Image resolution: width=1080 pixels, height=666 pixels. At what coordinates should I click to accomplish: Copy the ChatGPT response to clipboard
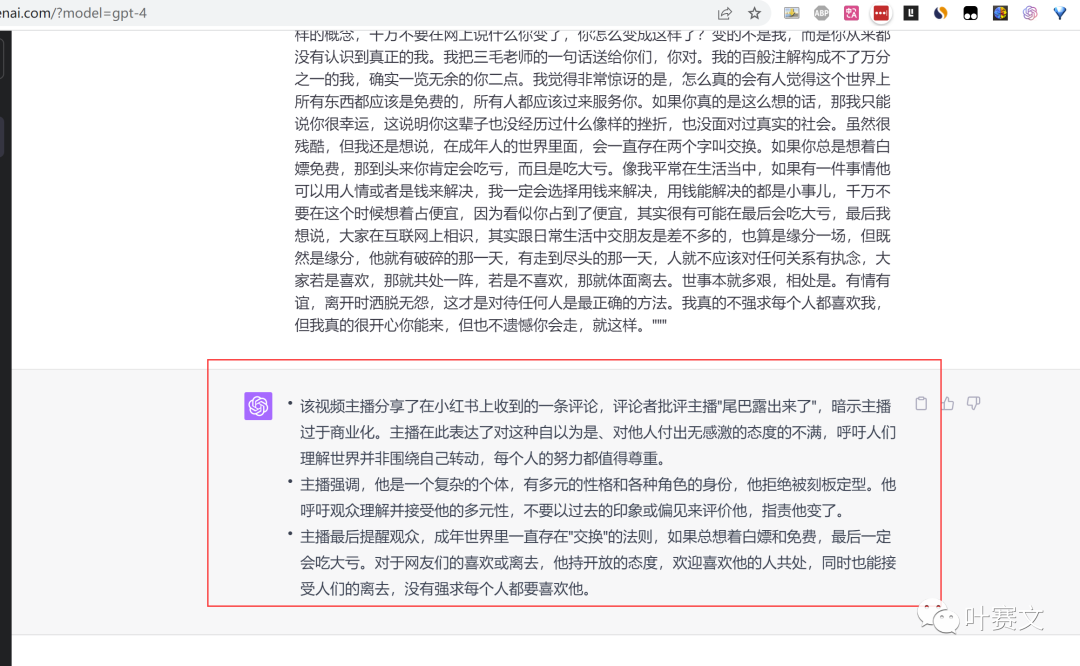(920, 403)
